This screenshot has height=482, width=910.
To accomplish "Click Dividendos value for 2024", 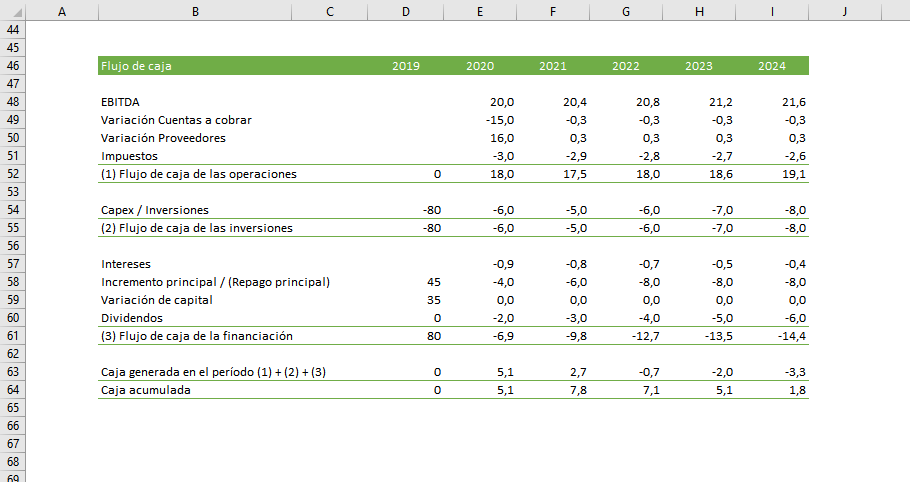I will [x=794, y=318].
